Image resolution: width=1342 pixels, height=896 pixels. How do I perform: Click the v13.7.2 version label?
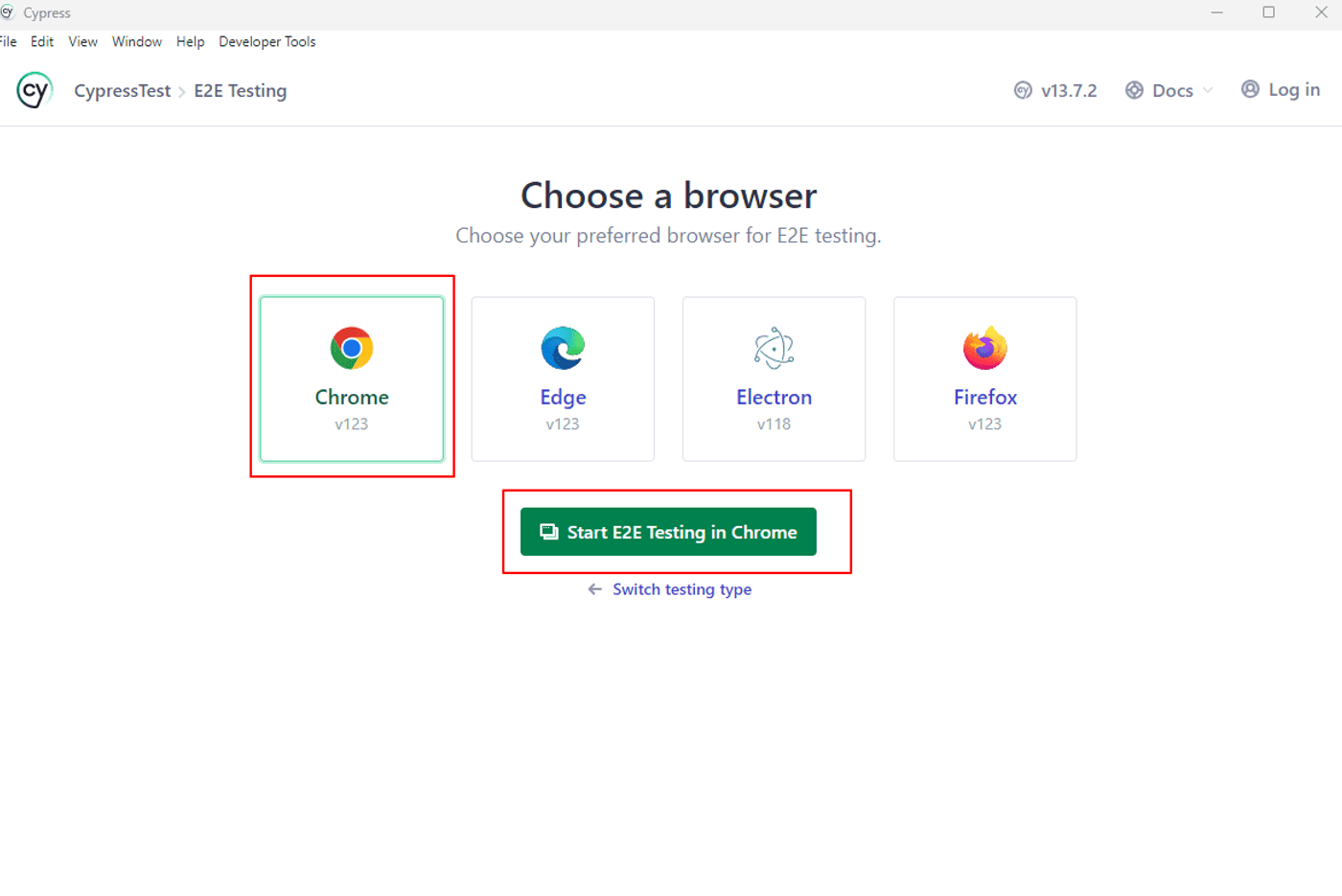(x=1069, y=90)
